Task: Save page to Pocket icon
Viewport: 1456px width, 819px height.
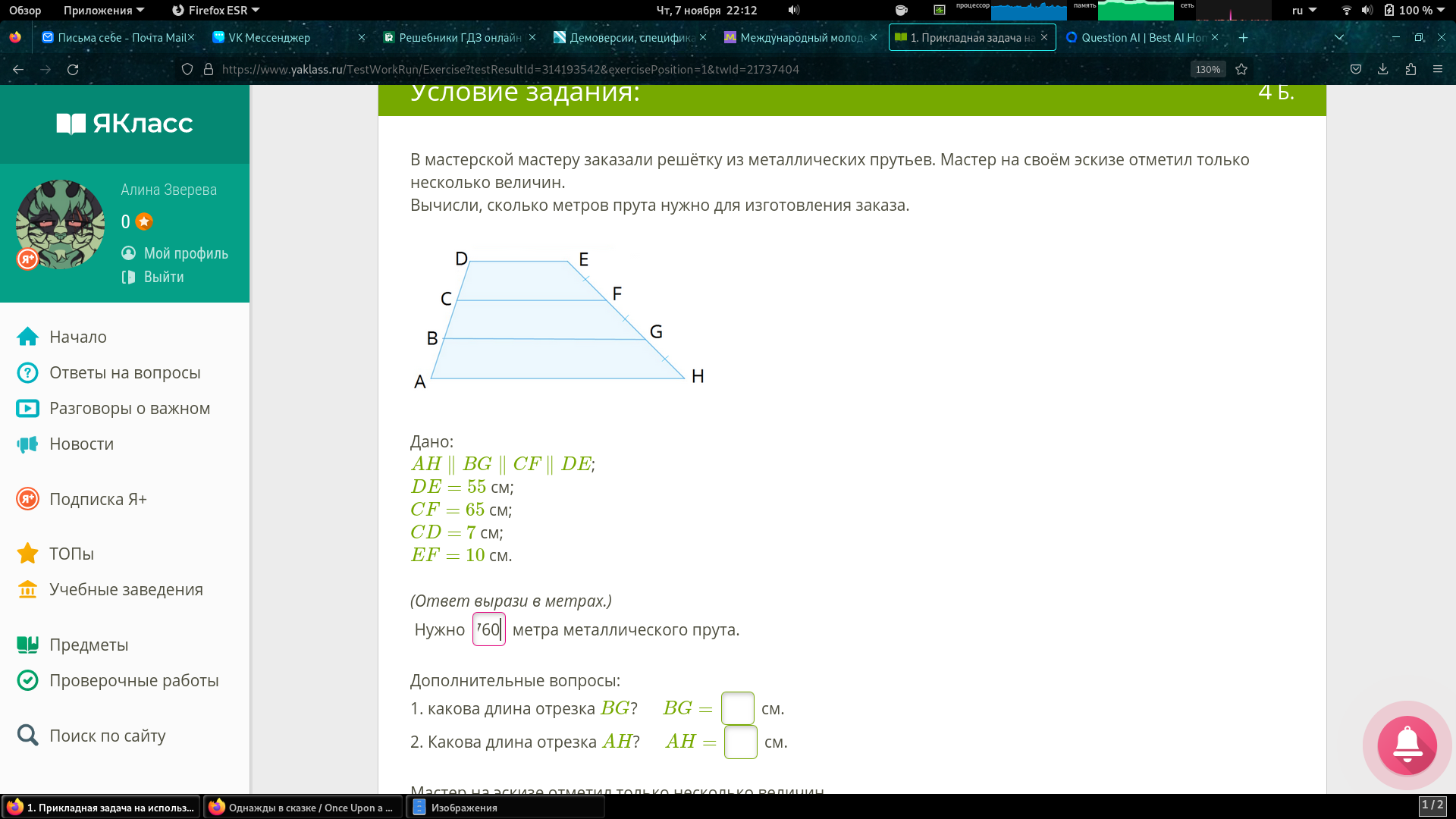Action: pyautogui.click(x=1356, y=69)
